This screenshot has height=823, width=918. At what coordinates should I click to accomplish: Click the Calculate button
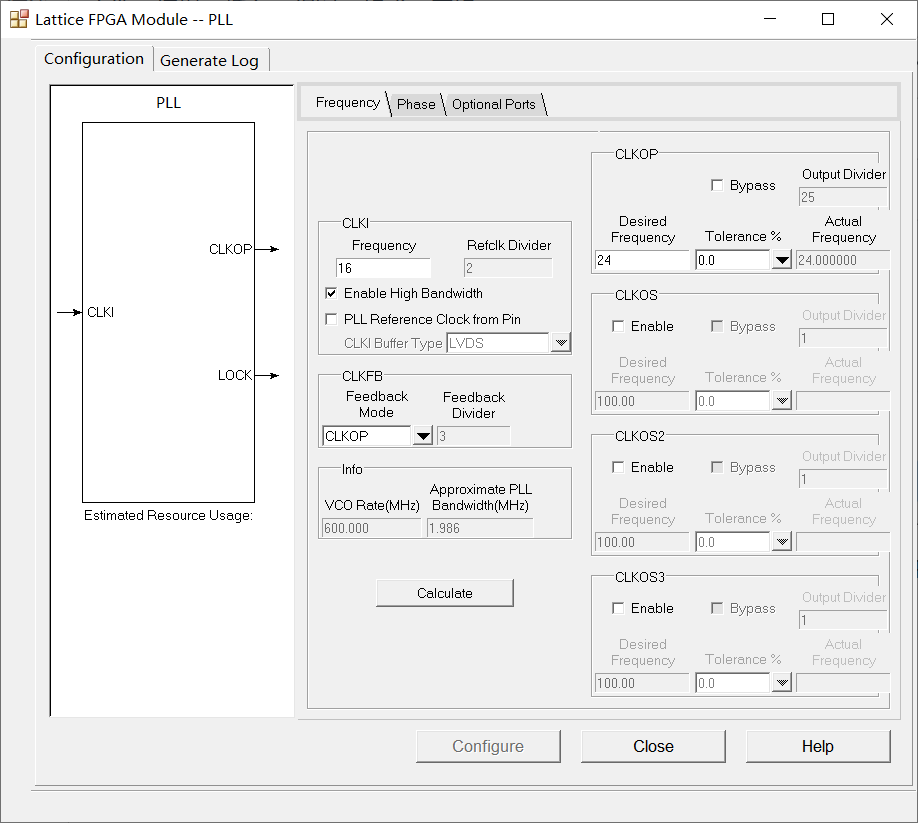tap(445, 593)
